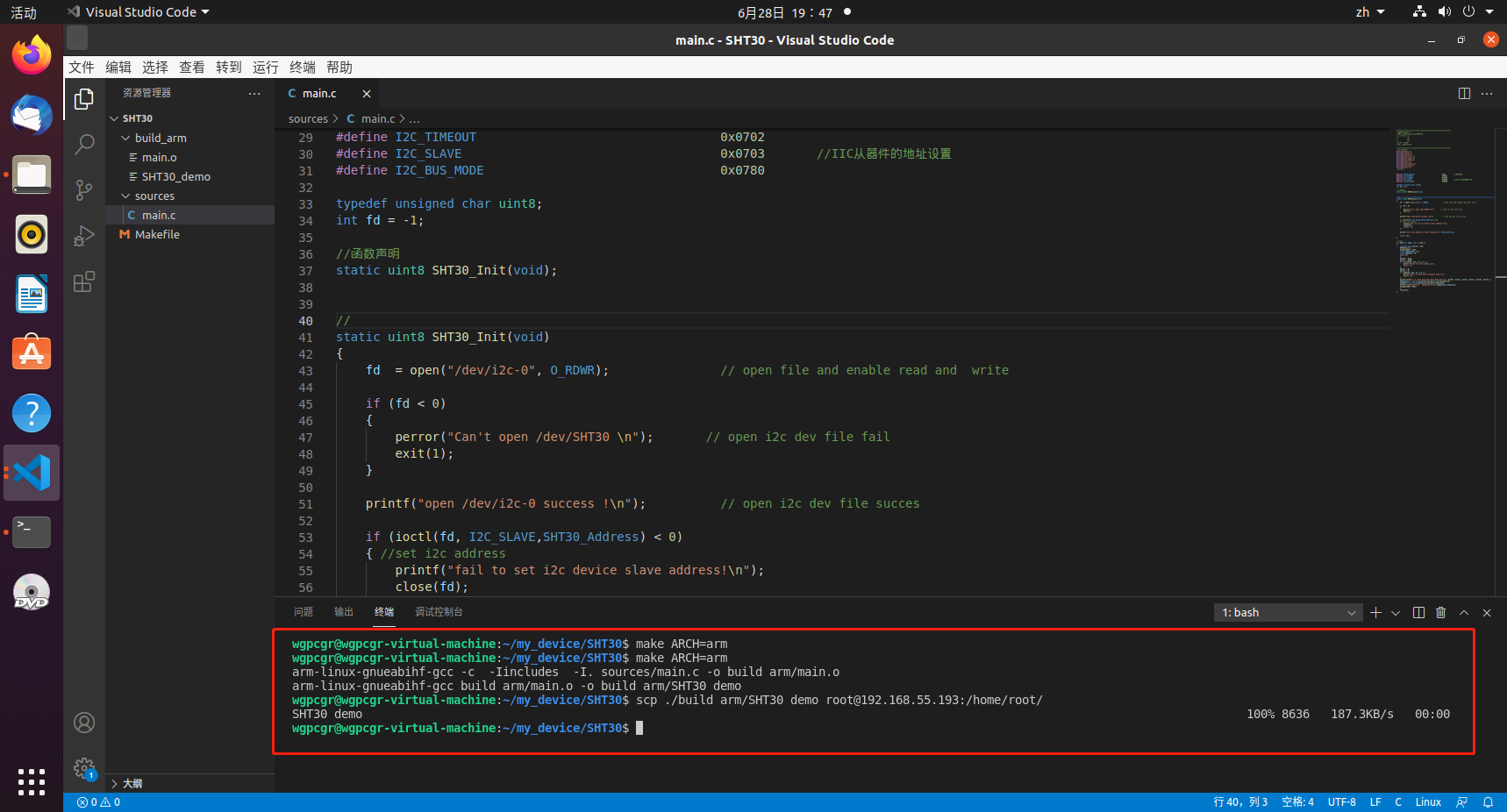The width and height of the screenshot is (1507, 812).
Task: Click sources in the breadcrumb
Action: (x=308, y=119)
